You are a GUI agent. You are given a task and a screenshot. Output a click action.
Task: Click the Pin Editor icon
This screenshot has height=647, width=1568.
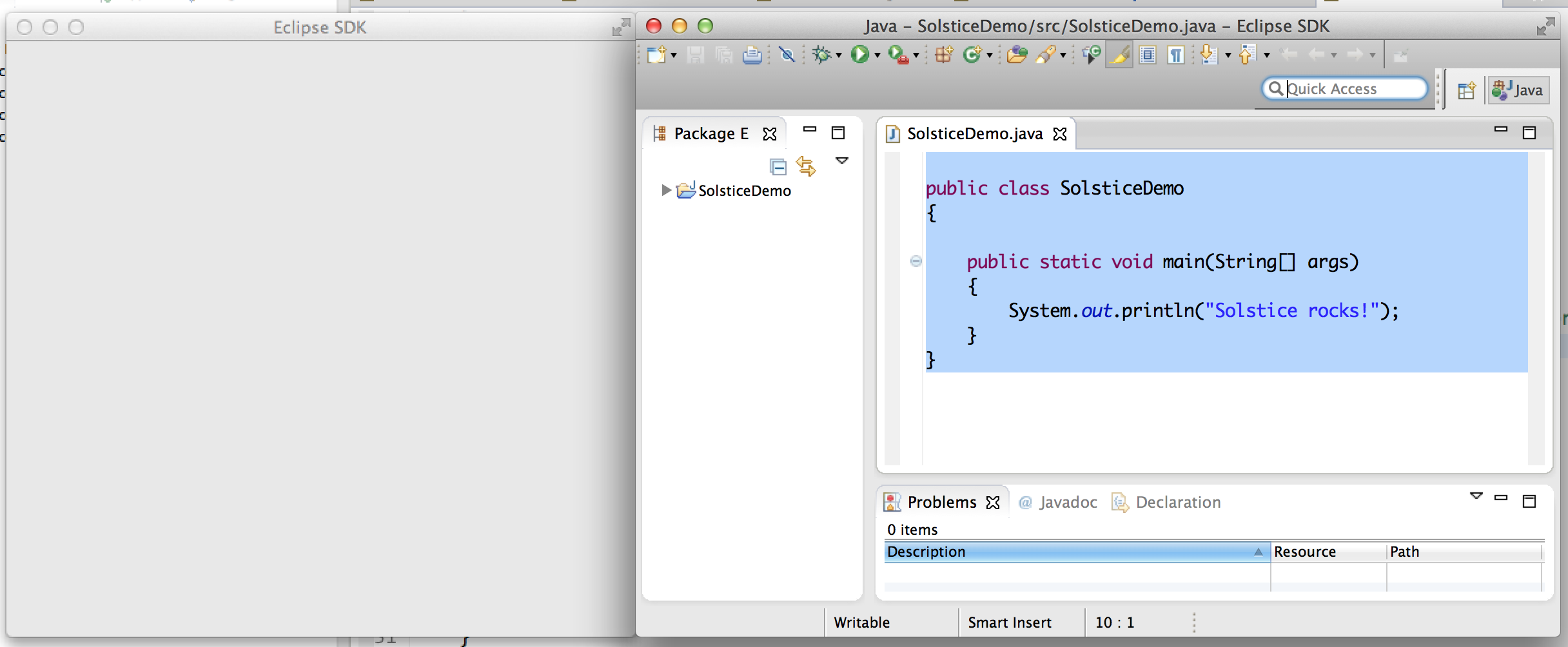[1400, 56]
